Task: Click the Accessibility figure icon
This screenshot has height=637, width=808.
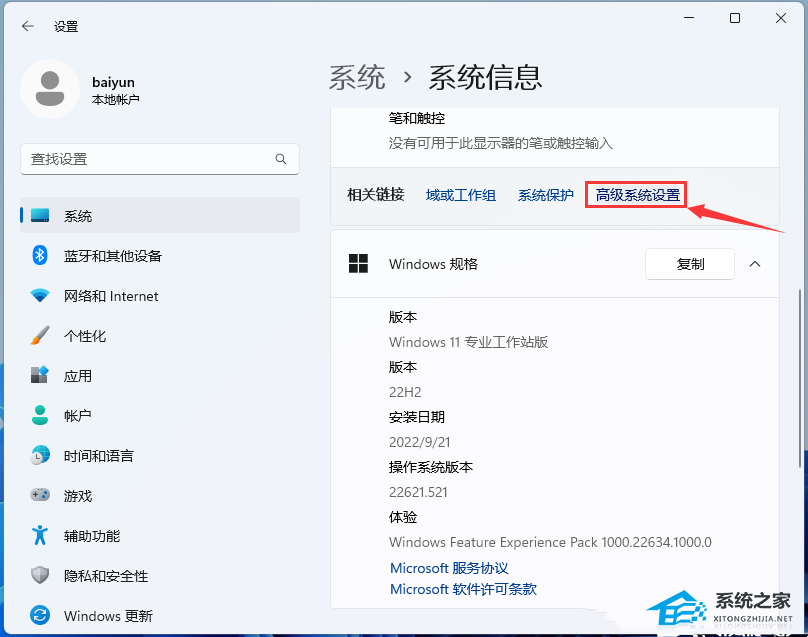Action: [40, 536]
